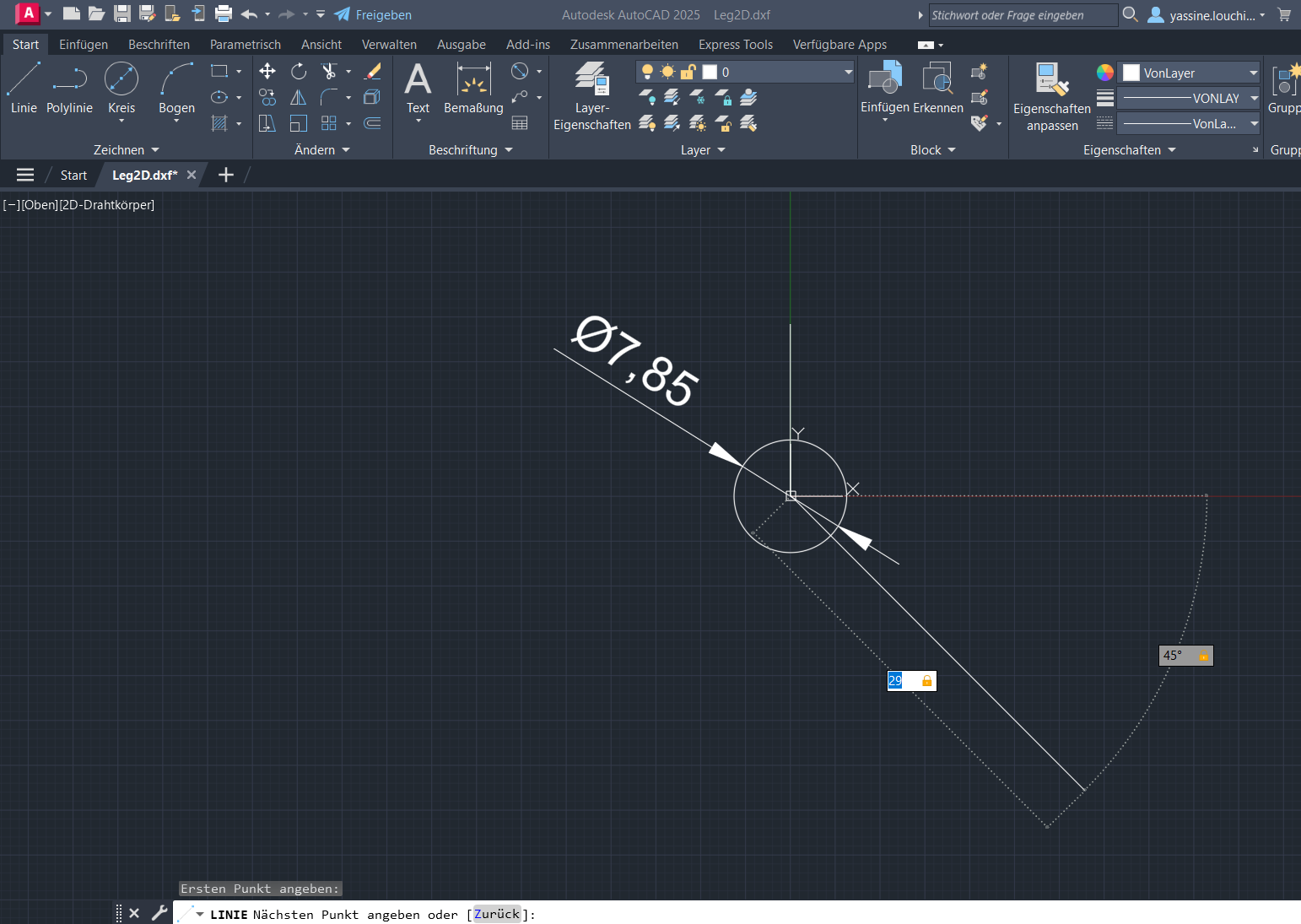Viewport: 1301px width, 924px height.
Task: Click the Erase (eraser) tool icon
Action: pyautogui.click(x=372, y=72)
